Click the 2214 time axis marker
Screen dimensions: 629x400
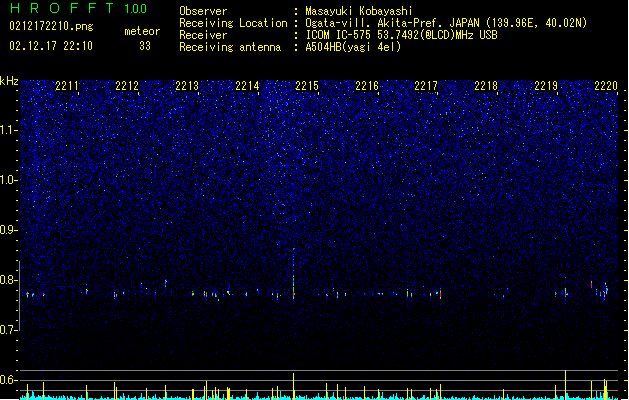click(x=247, y=86)
